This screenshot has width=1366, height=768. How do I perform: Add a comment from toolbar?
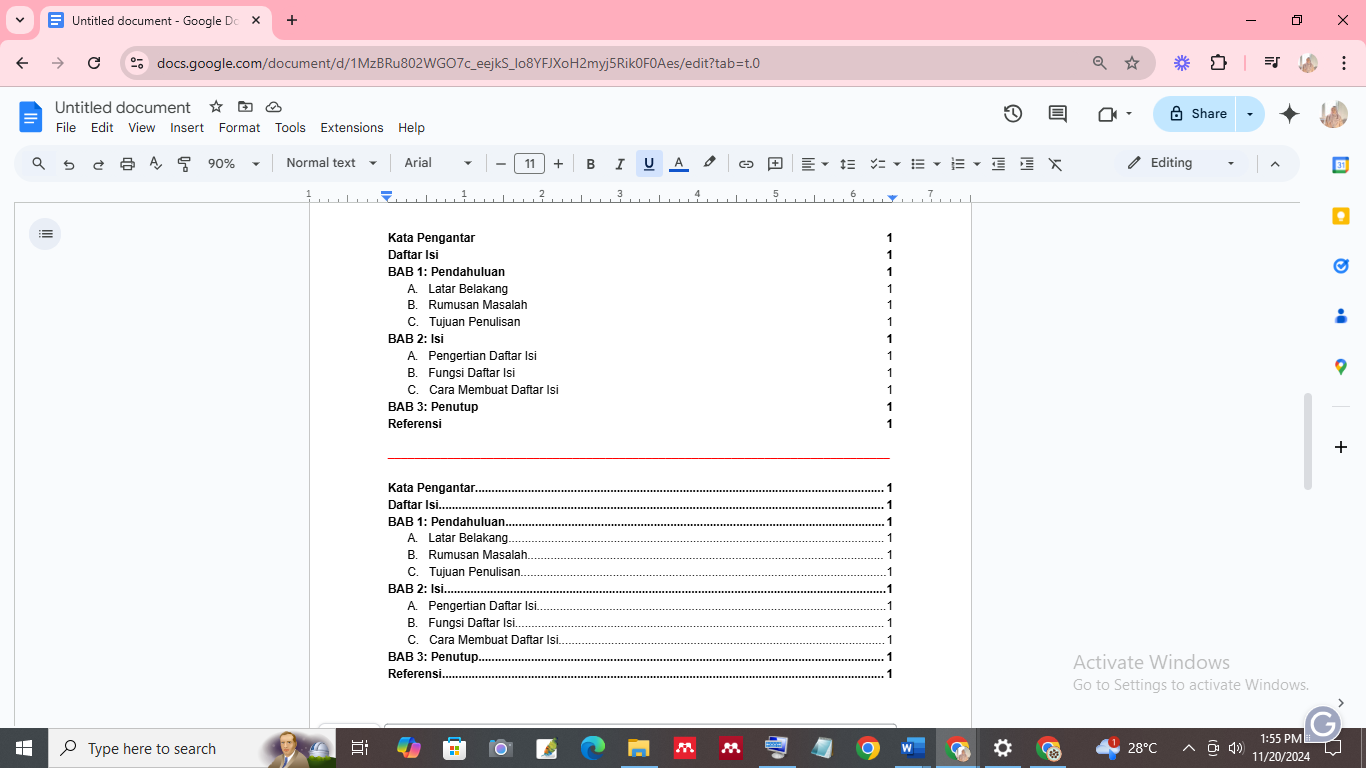coord(775,164)
